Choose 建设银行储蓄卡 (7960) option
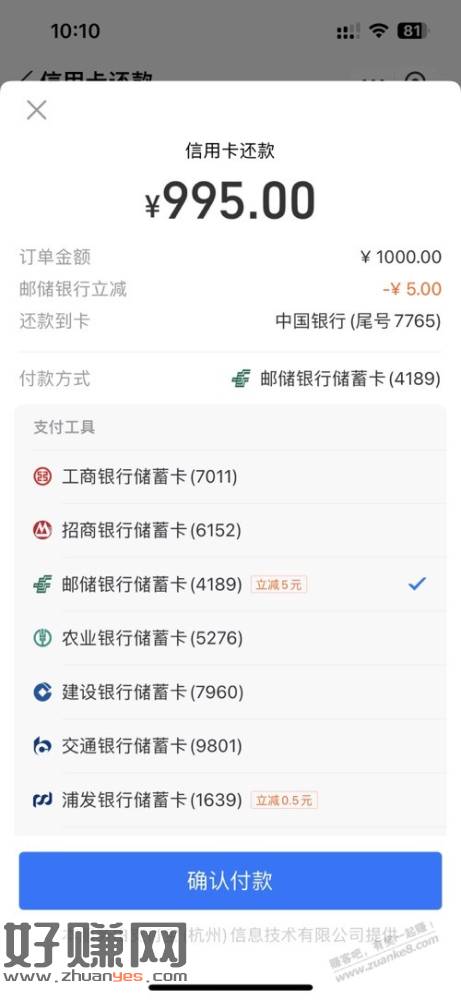Screen dimensions: 461x1000 click(230, 692)
